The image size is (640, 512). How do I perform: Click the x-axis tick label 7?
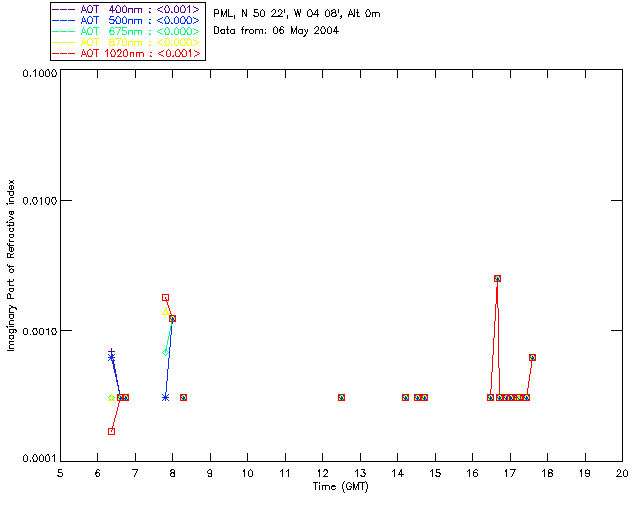(135, 473)
